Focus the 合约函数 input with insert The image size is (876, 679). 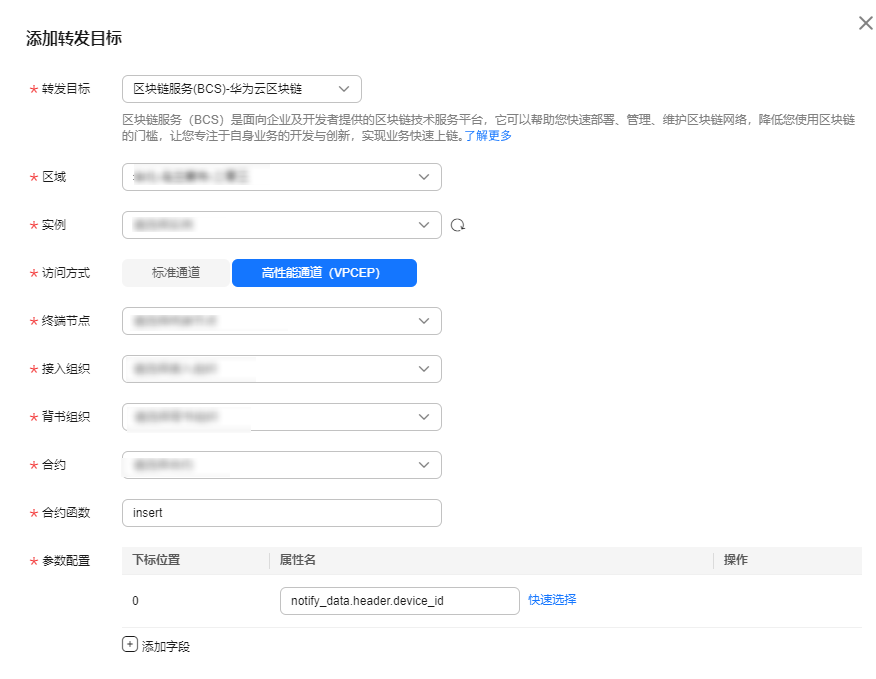(x=282, y=513)
